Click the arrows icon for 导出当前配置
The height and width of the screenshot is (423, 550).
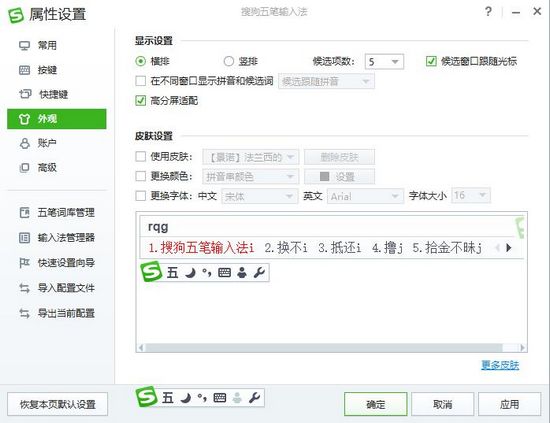pos(24,313)
